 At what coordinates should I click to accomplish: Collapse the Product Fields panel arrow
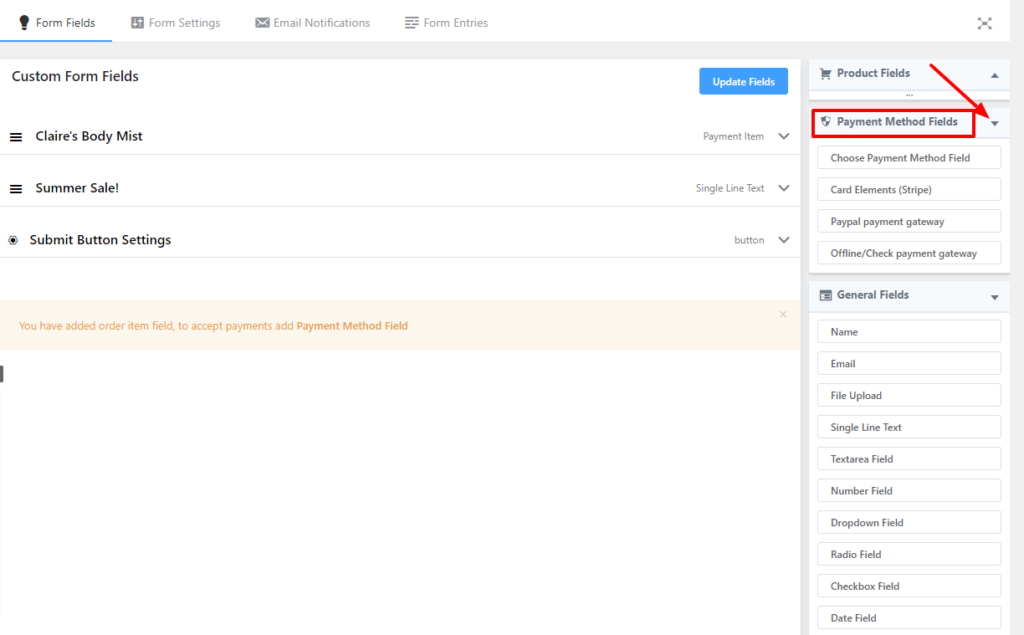pyautogui.click(x=994, y=75)
